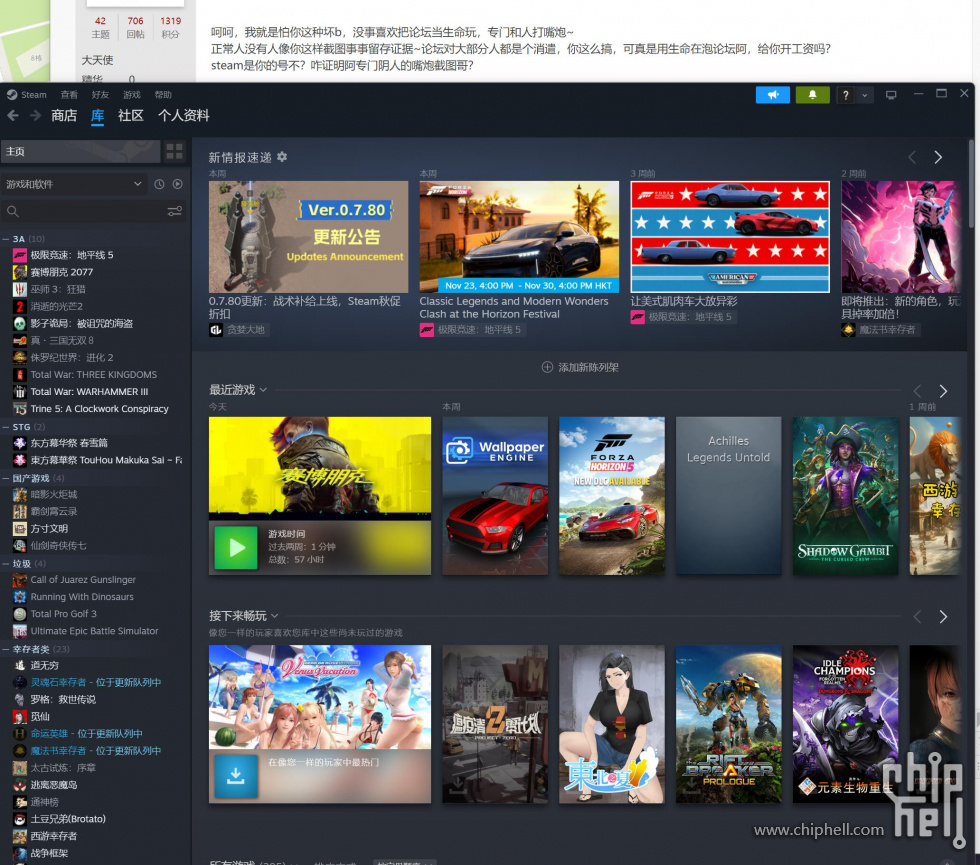The width and height of the screenshot is (980, 865).
Task: Collapse the 3A collection
Action: (6, 239)
